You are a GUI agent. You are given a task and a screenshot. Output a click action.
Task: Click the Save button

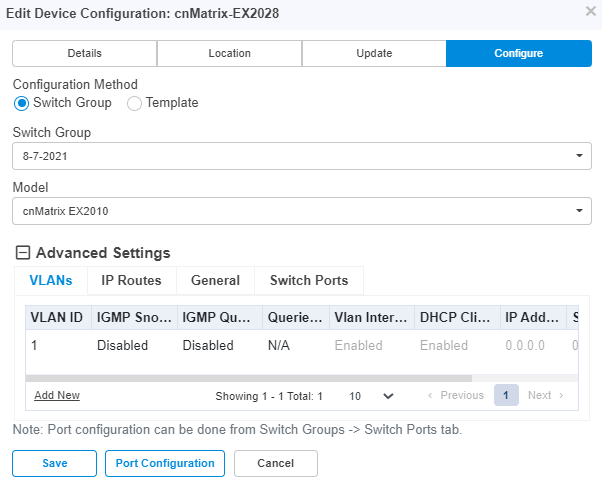point(55,463)
